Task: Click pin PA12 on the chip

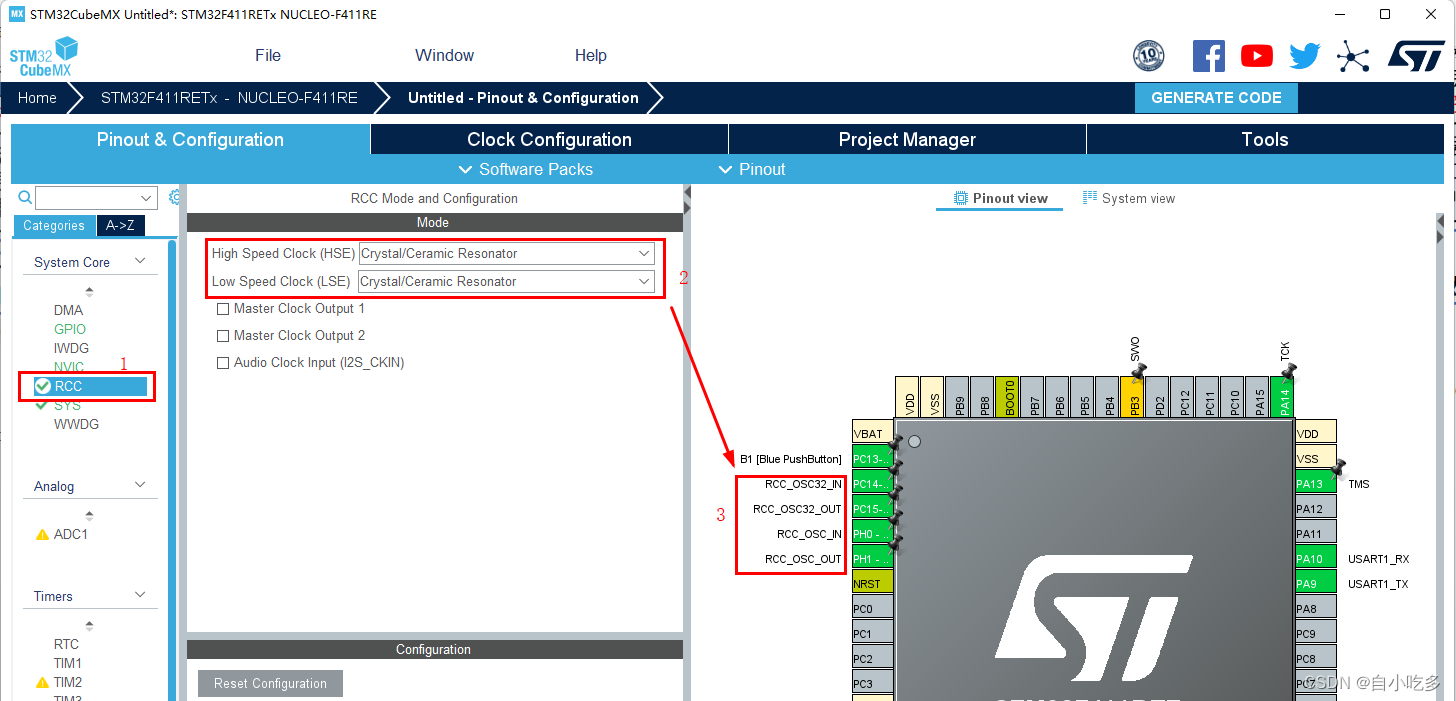Action: click(x=1316, y=509)
